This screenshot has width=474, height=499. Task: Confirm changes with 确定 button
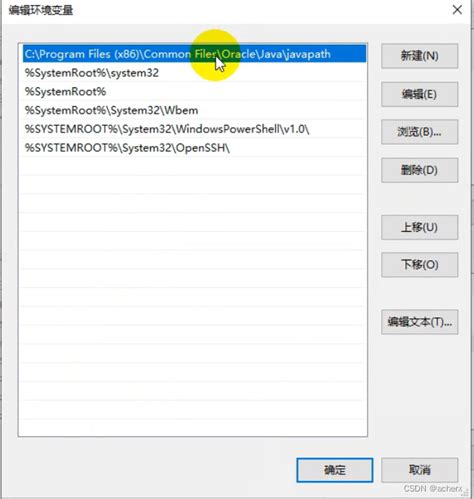coord(335,470)
